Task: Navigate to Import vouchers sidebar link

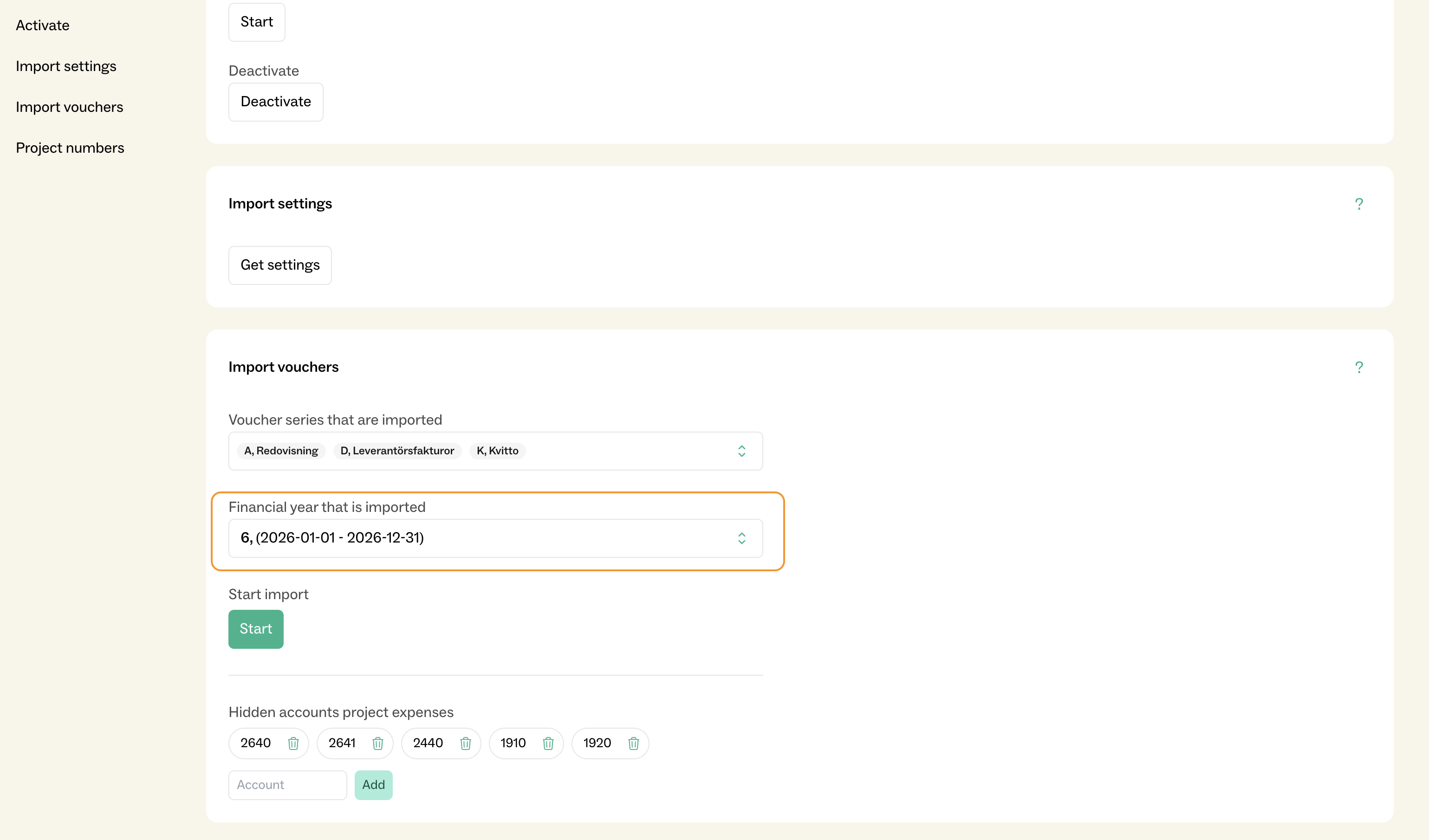Action: (69, 107)
